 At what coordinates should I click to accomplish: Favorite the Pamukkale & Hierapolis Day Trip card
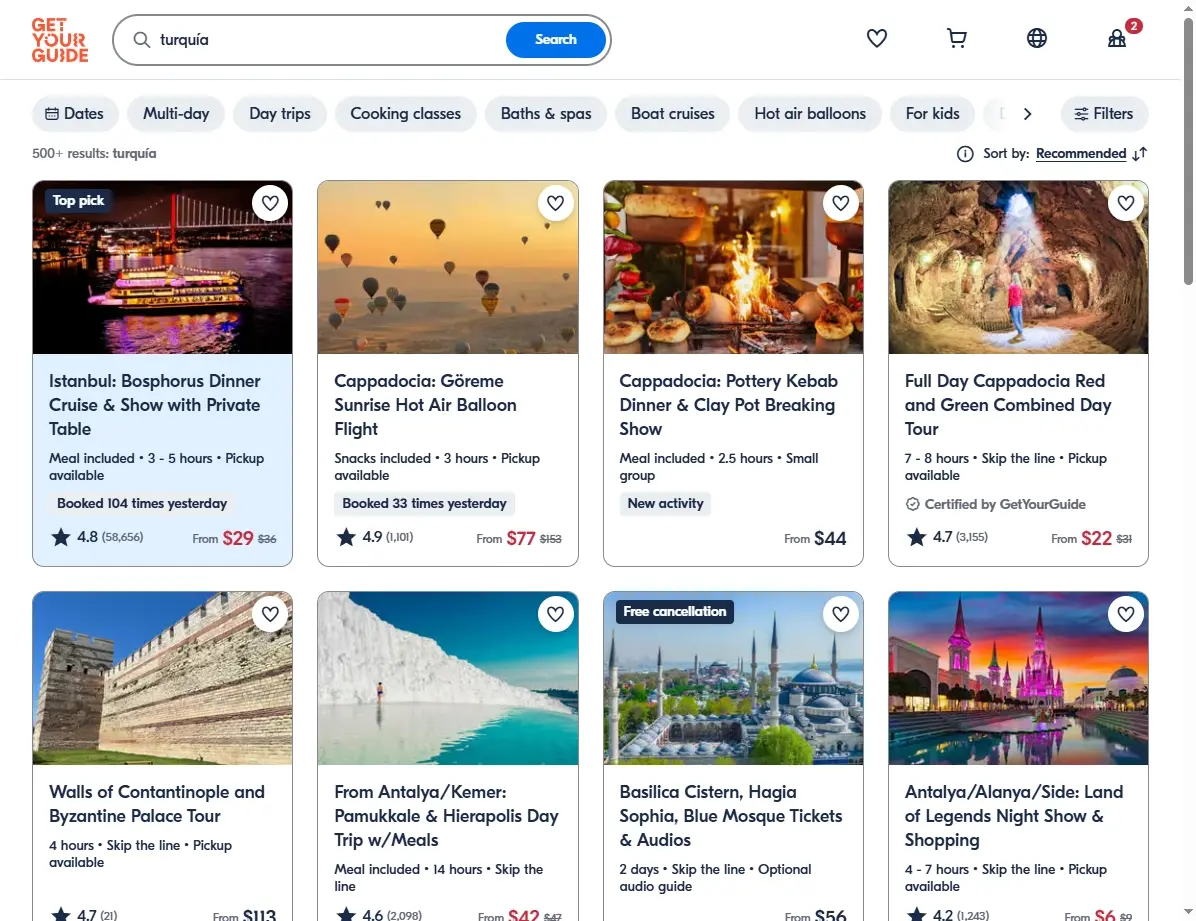[x=555, y=614]
